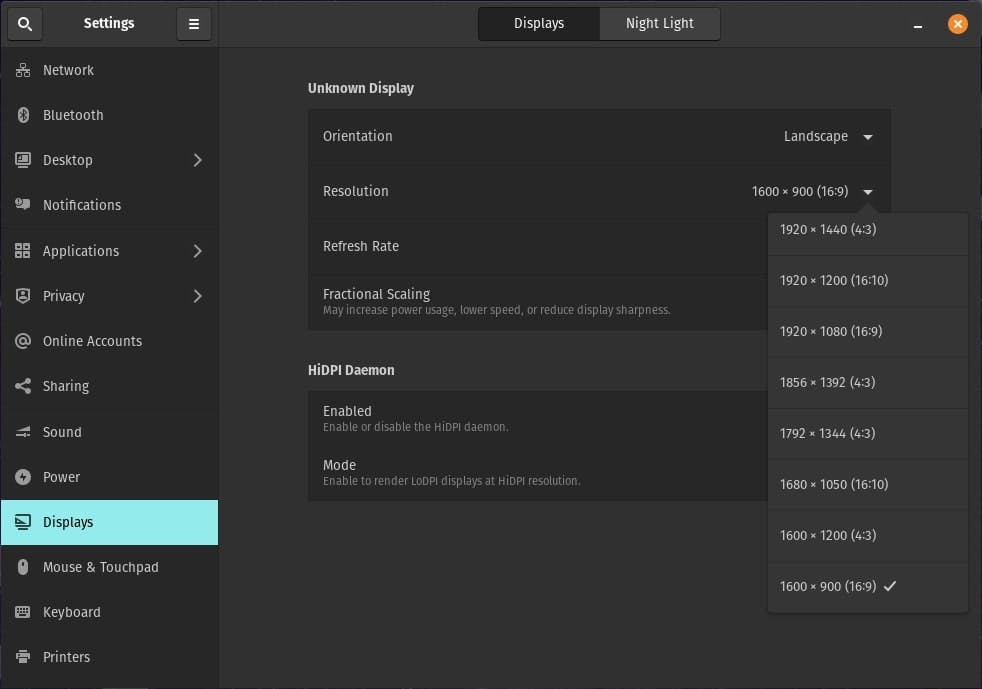Click the Power icon in sidebar
This screenshot has width=982, height=689.
(x=23, y=477)
